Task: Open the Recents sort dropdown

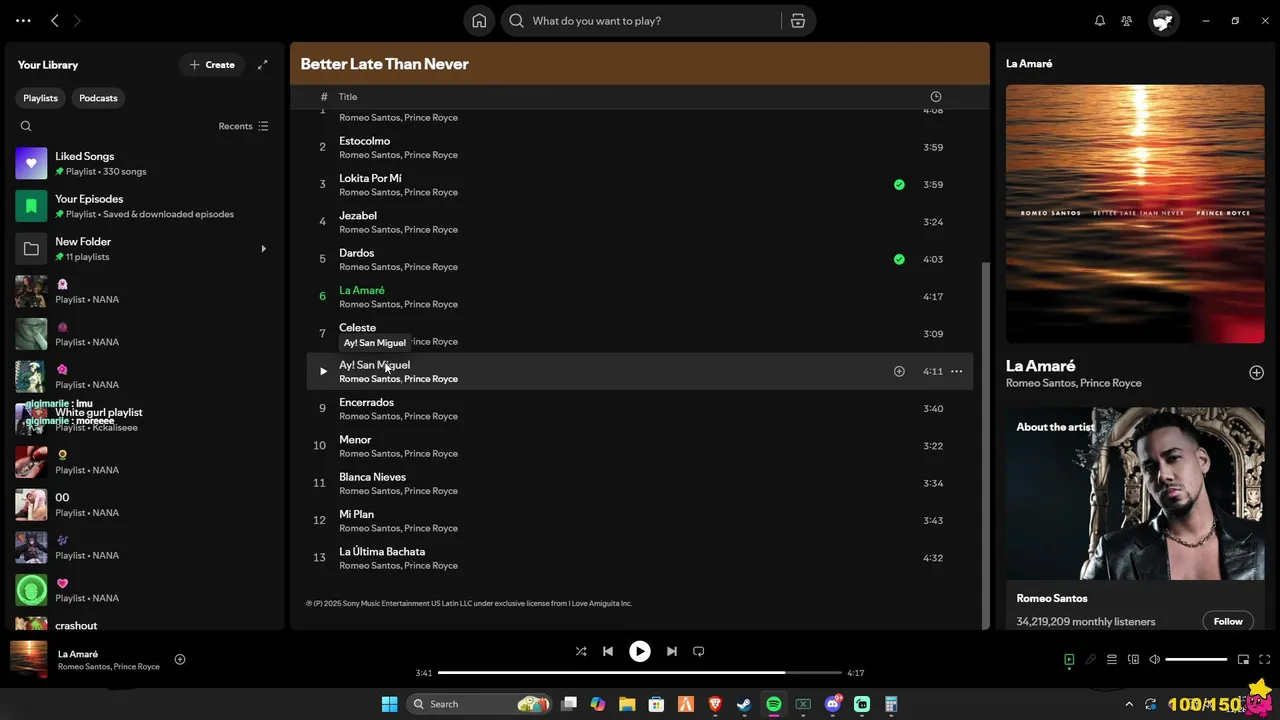Action: (x=243, y=126)
